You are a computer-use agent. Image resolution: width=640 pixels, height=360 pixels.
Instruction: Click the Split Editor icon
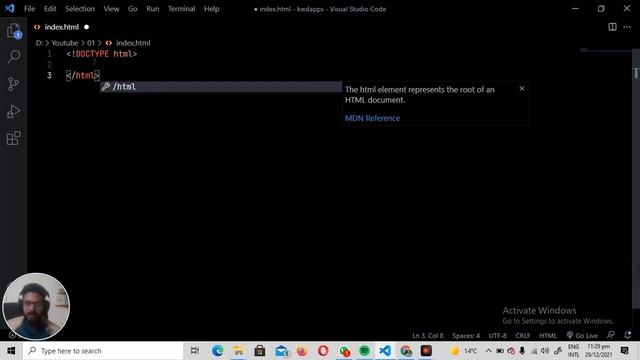pyautogui.click(x=612, y=27)
